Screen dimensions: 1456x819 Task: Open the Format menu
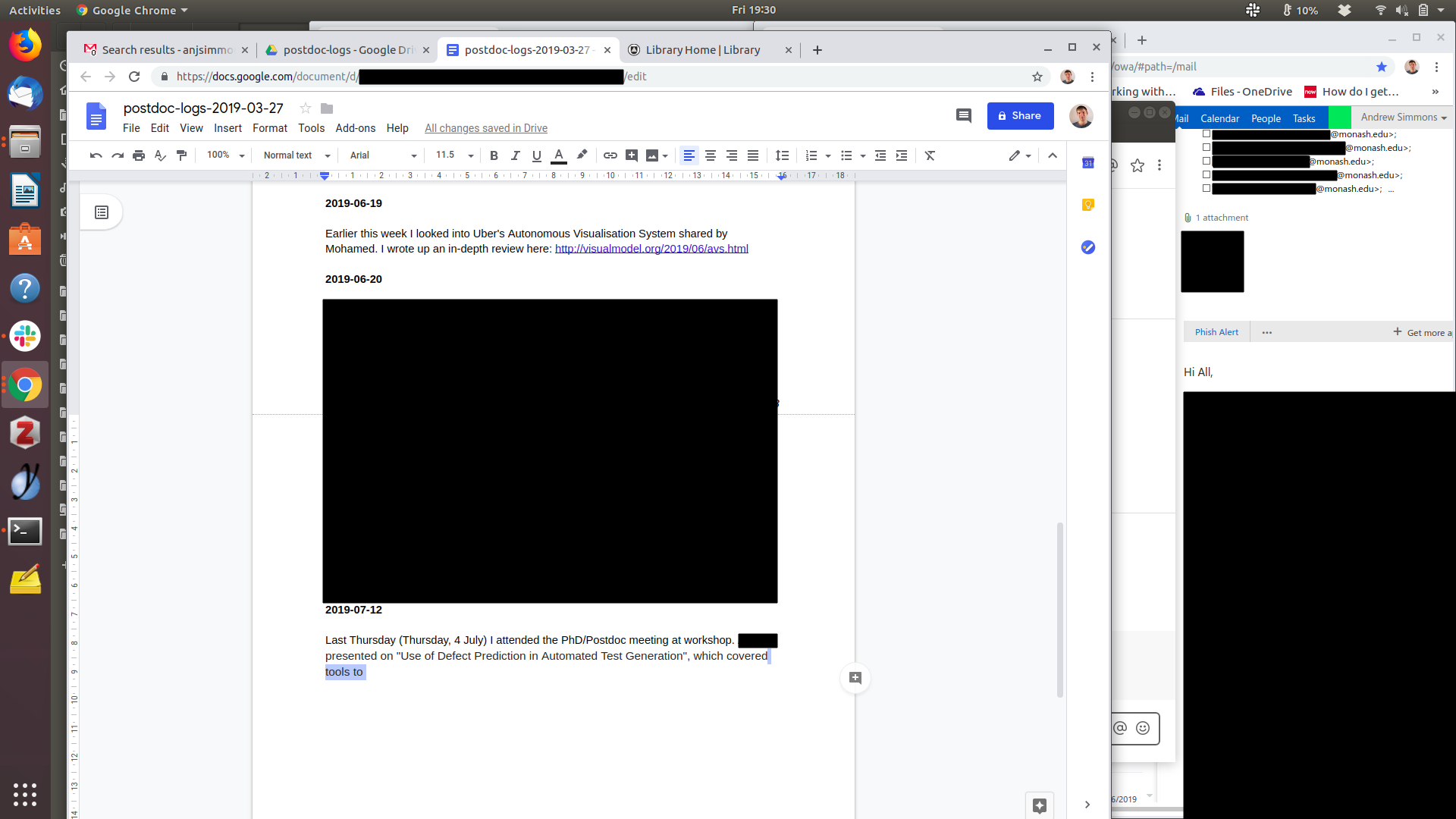pos(269,128)
